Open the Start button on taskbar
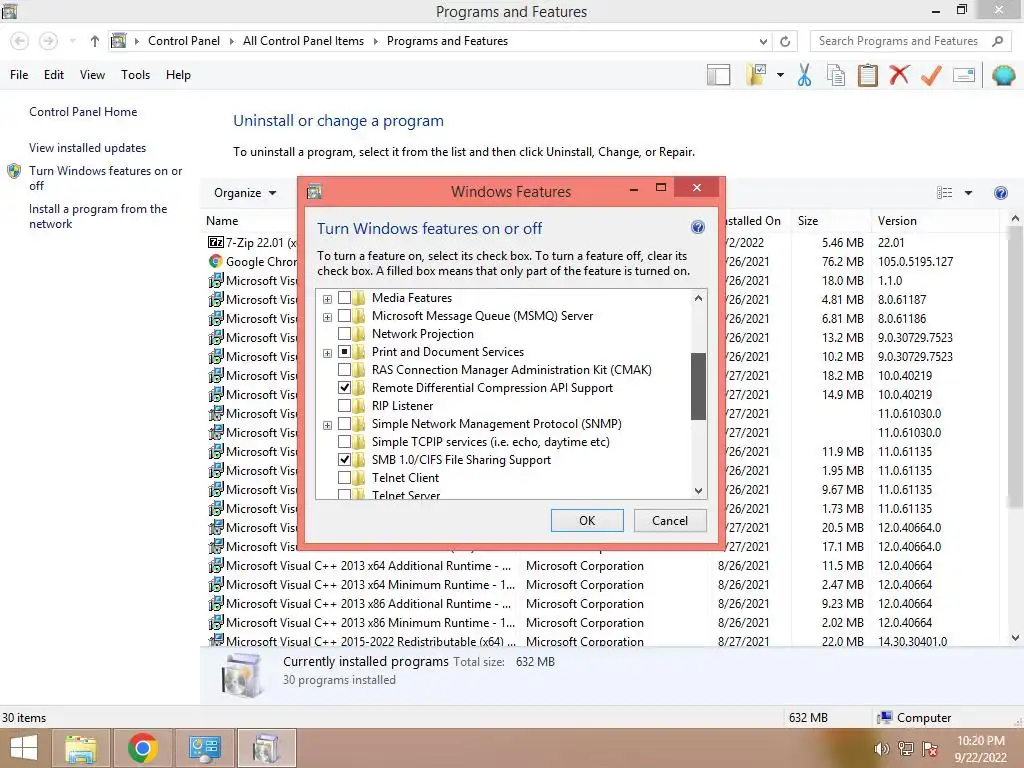 pyautogui.click(x=24, y=748)
